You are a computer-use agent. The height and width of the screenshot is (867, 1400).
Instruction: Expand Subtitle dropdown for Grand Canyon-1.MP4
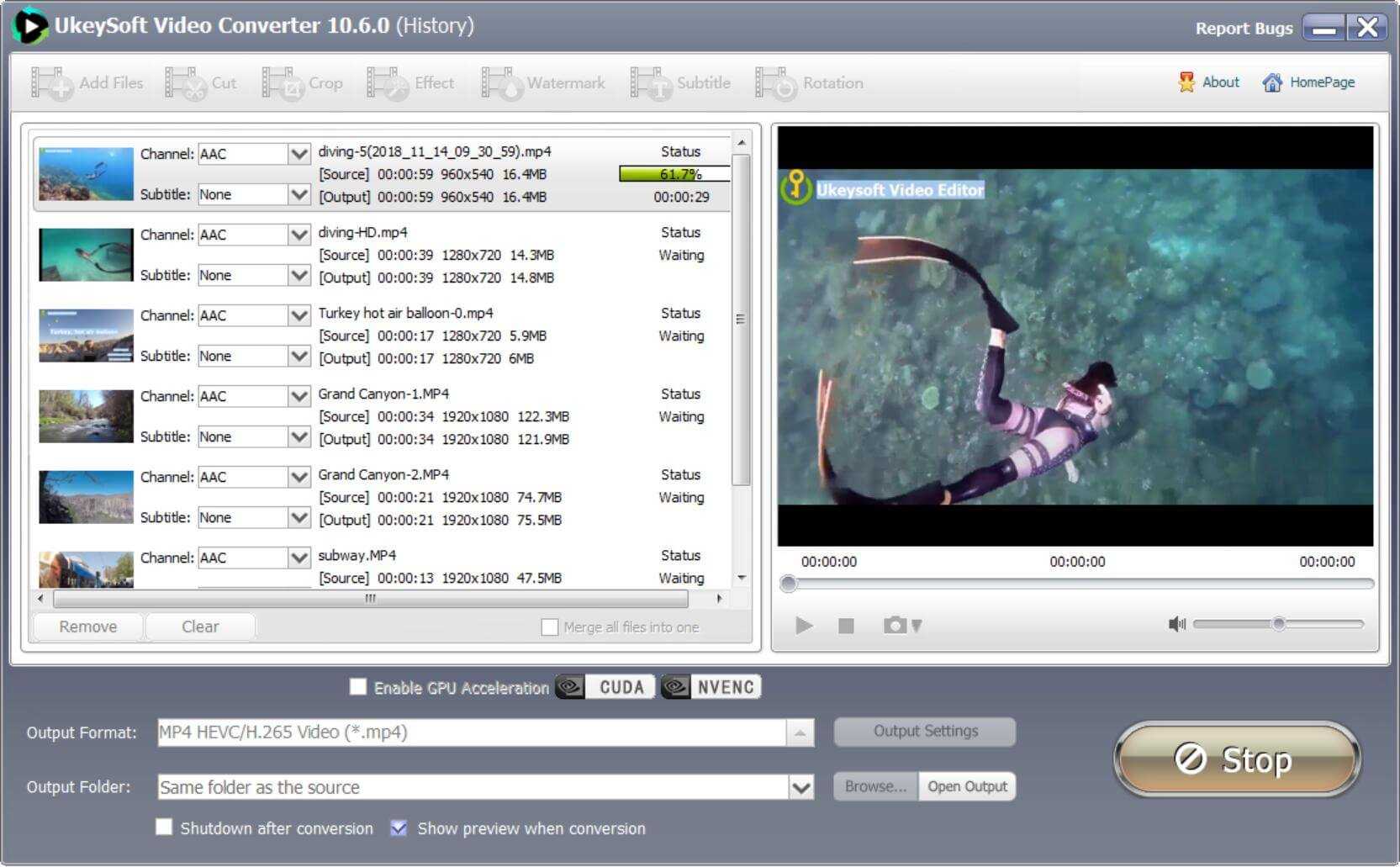(x=298, y=436)
